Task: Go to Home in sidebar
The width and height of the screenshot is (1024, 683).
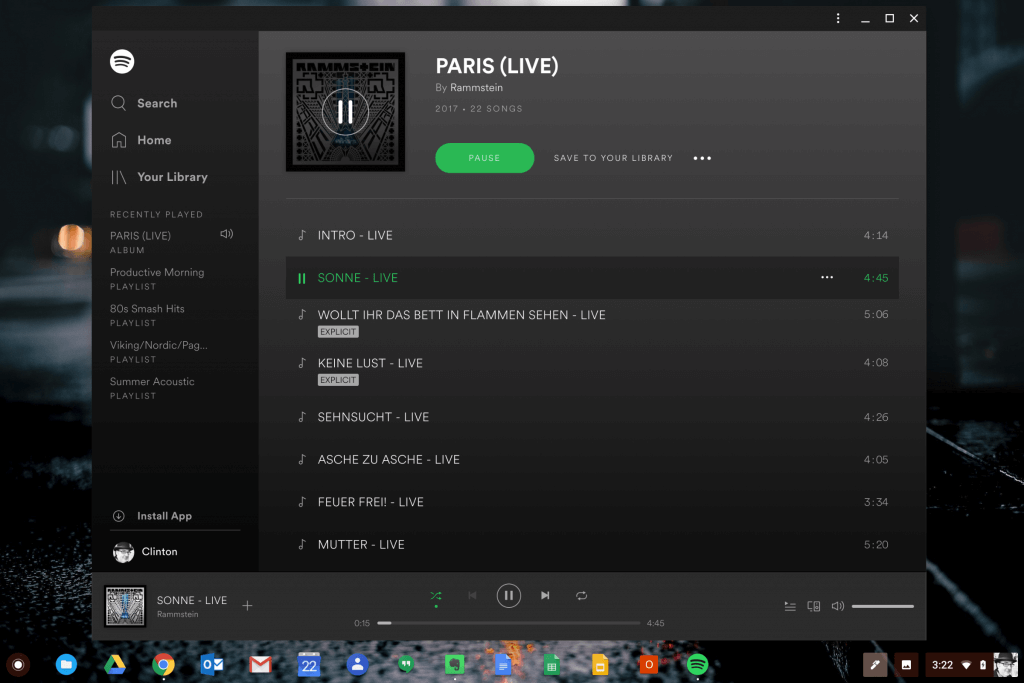Action: (x=141, y=140)
